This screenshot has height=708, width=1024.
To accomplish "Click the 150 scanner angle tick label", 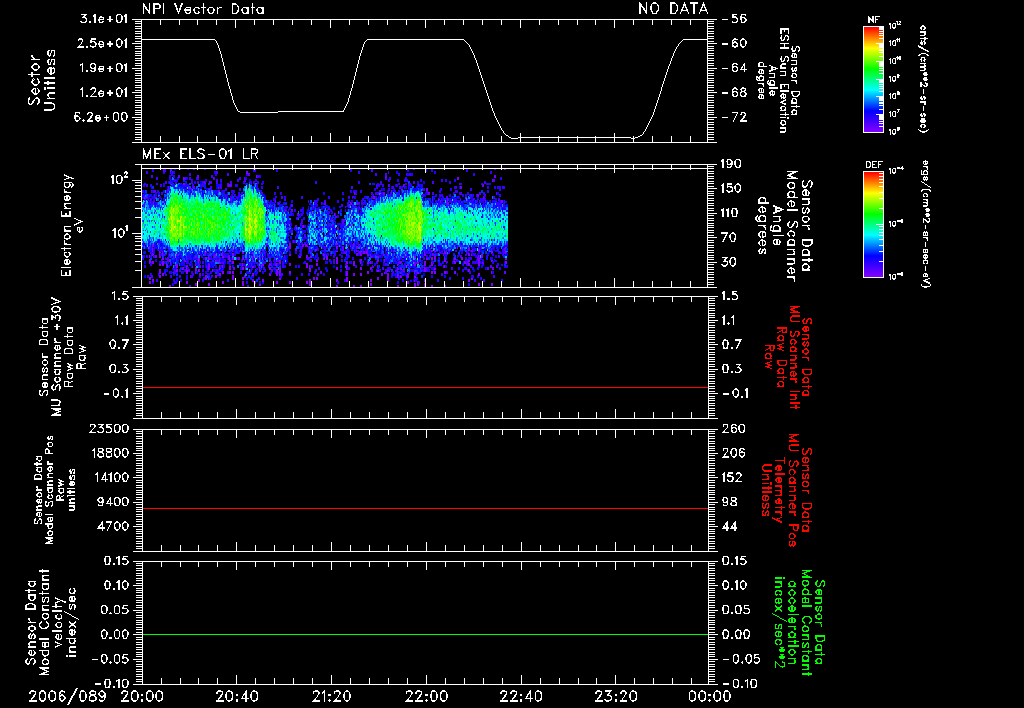I will coord(731,189).
